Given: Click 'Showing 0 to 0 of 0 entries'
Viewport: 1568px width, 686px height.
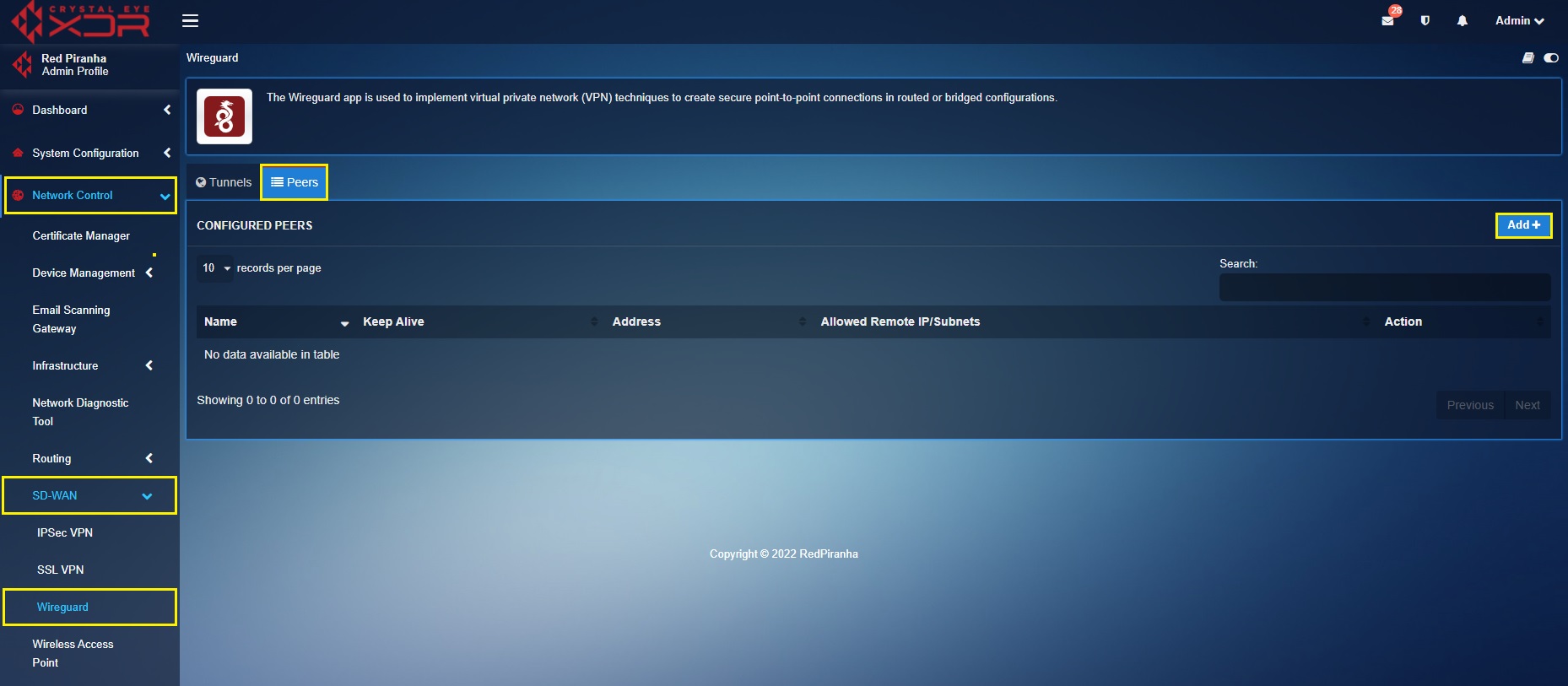Looking at the screenshot, I should point(268,400).
